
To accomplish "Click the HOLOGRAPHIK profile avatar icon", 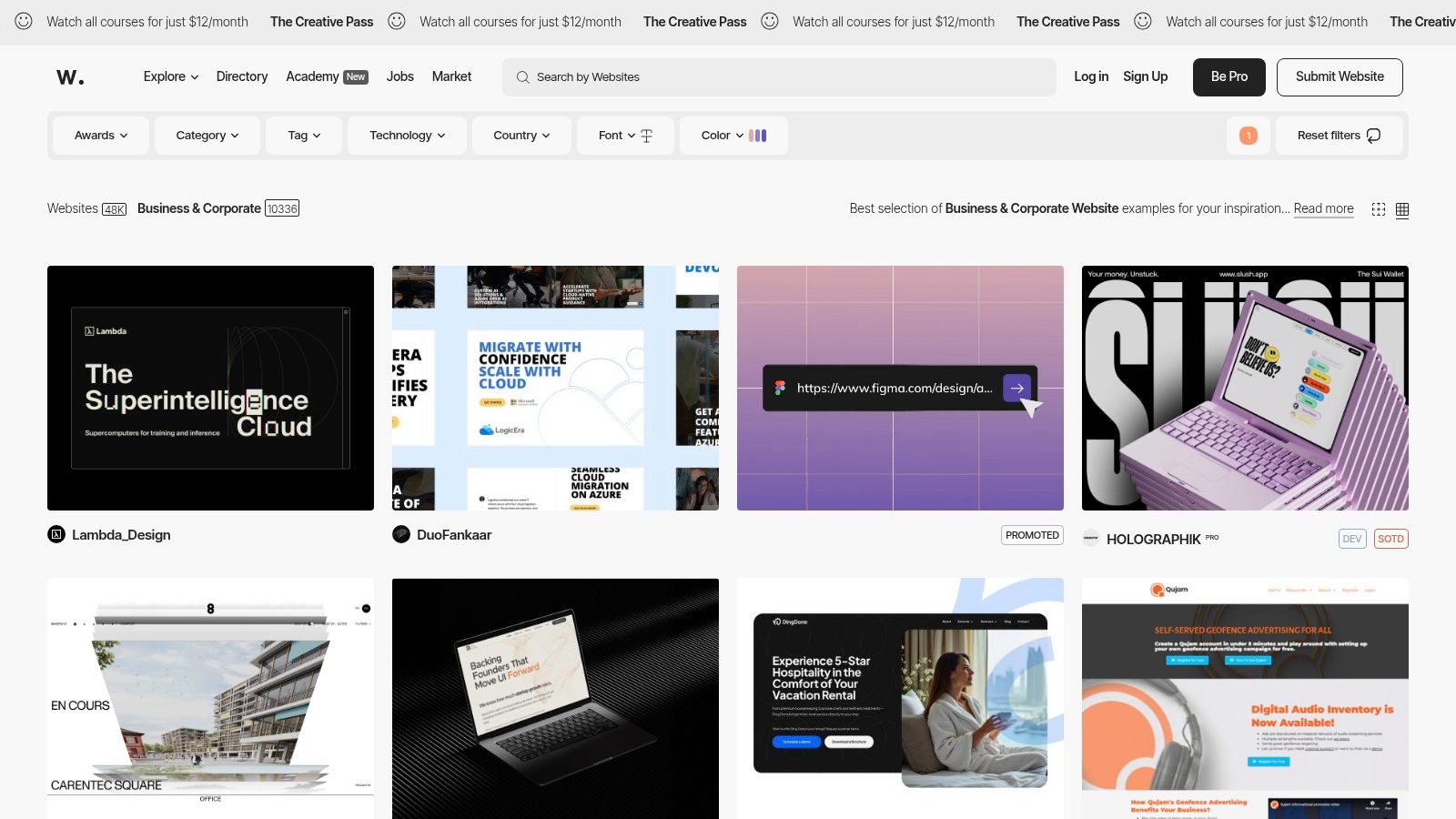I will click(1089, 539).
